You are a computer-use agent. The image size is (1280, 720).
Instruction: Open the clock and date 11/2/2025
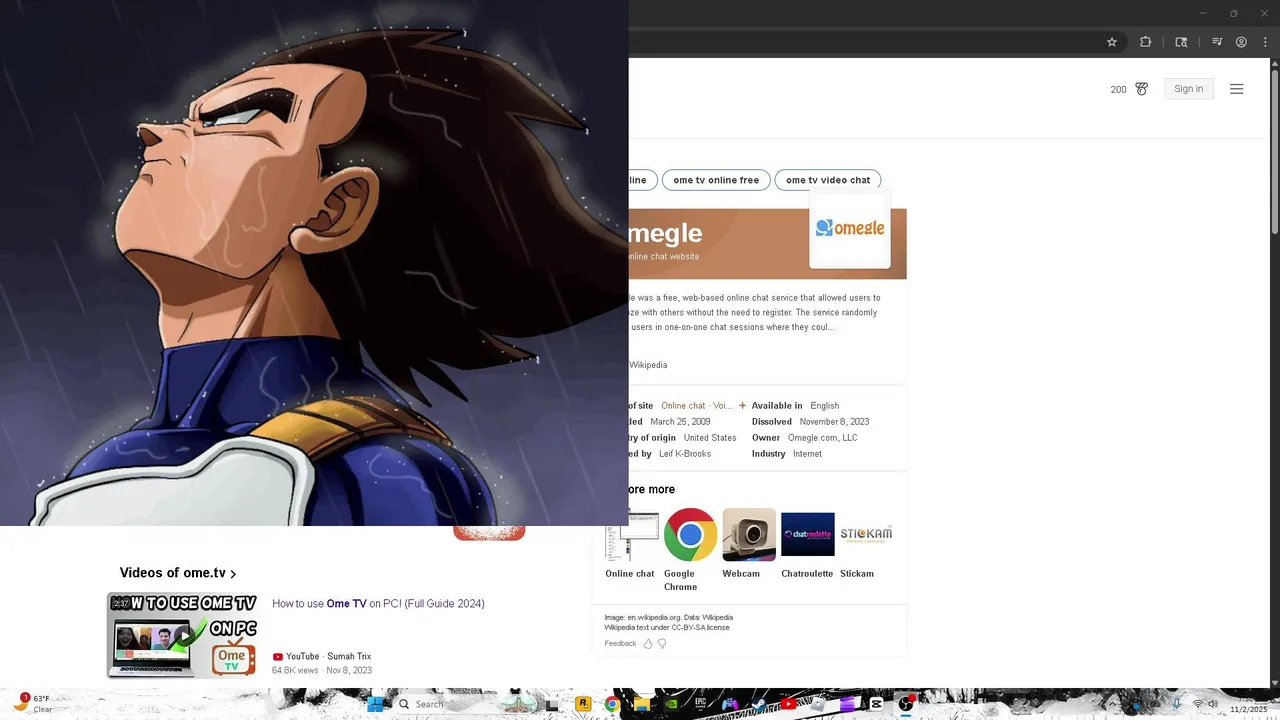pyautogui.click(x=1248, y=704)
